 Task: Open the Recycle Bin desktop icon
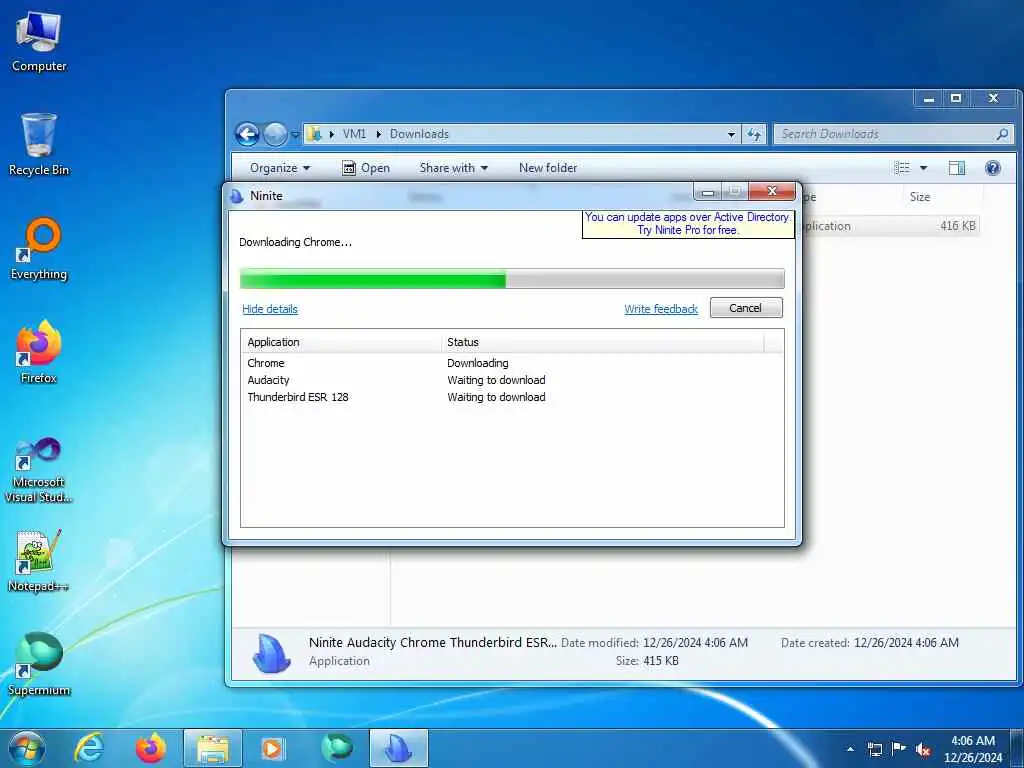tap(39, 144)
